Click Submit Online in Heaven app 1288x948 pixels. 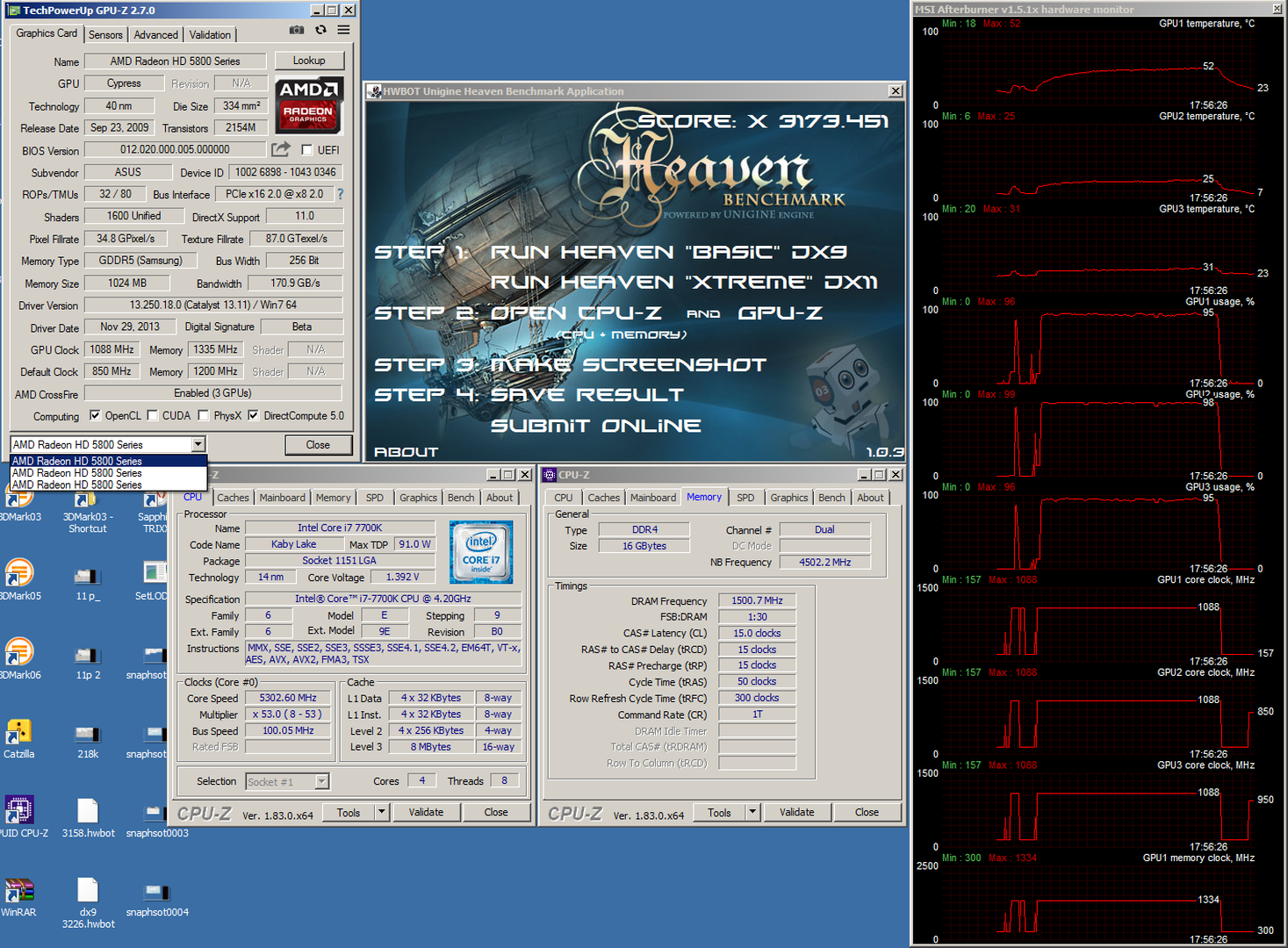pyautogui.click(x=595, y=427)
